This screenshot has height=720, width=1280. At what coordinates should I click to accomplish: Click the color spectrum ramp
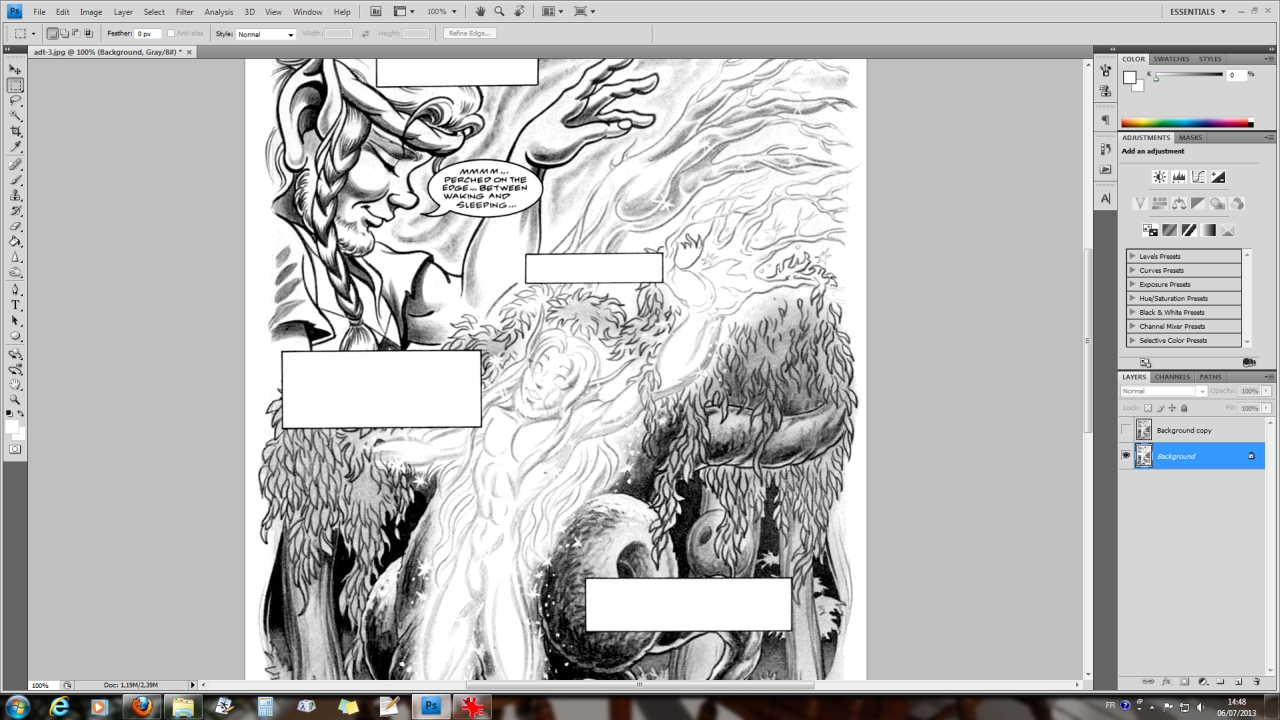[1187, 123]
